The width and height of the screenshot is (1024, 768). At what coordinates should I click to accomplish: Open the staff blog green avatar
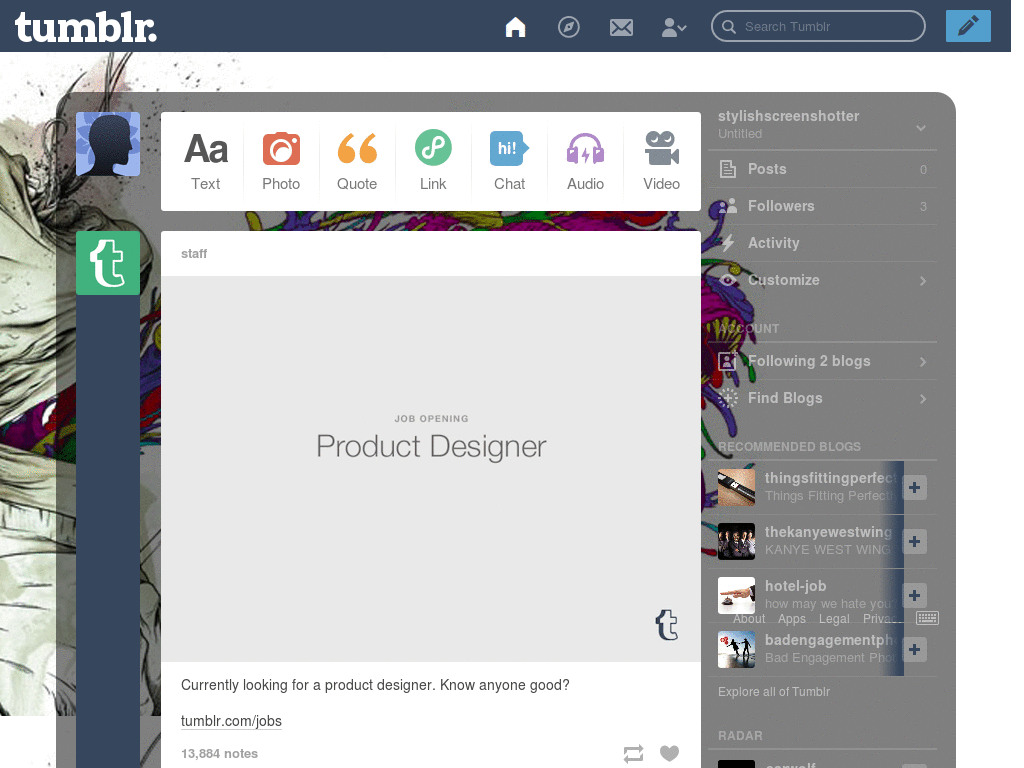click(108, 263)
